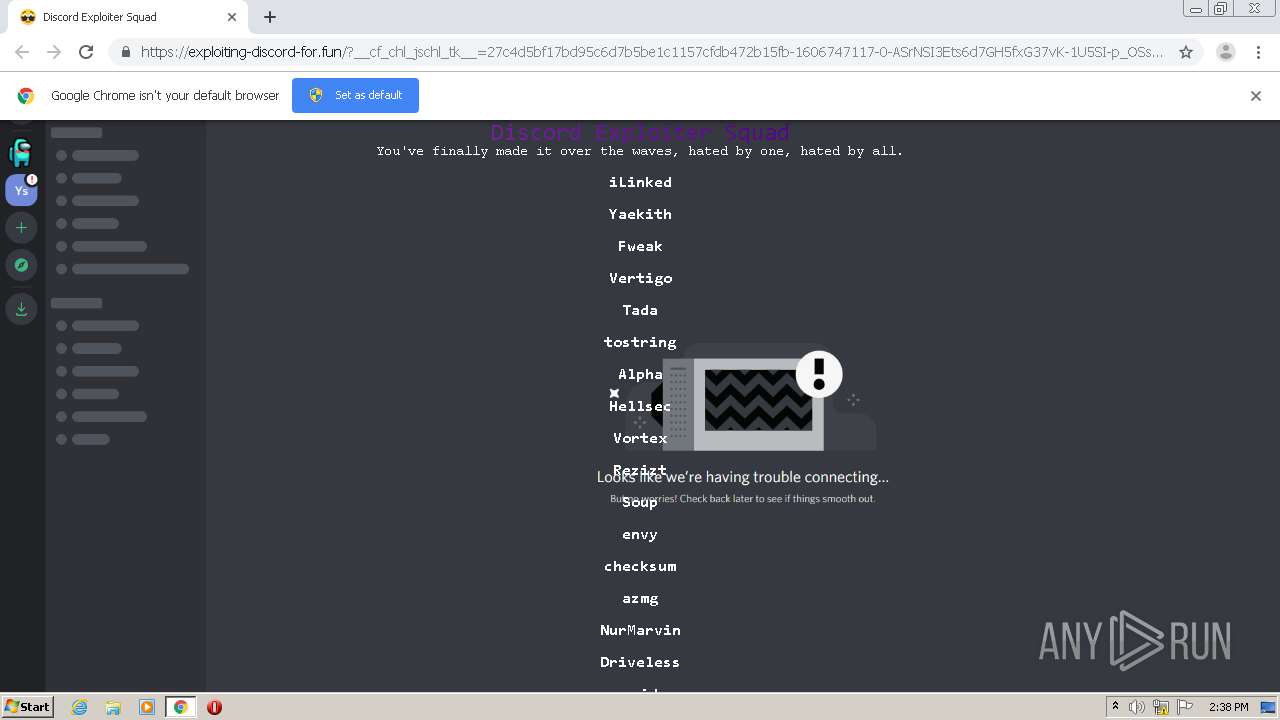Switch to Chrome taskbar button
The image size is (1280, 720).
(180, 707)
